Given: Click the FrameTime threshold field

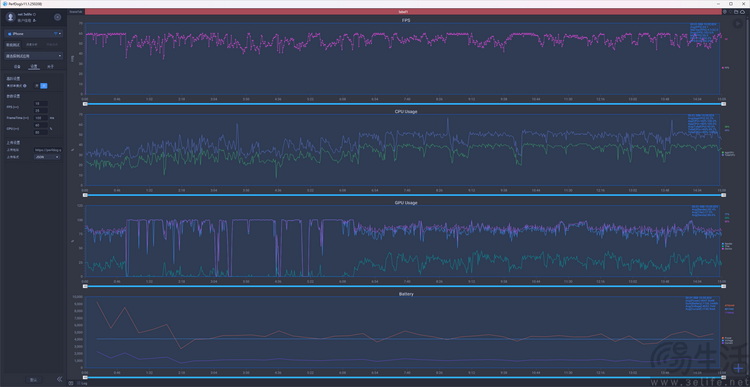Looking at the screenshot, I should tap(41, 118).
